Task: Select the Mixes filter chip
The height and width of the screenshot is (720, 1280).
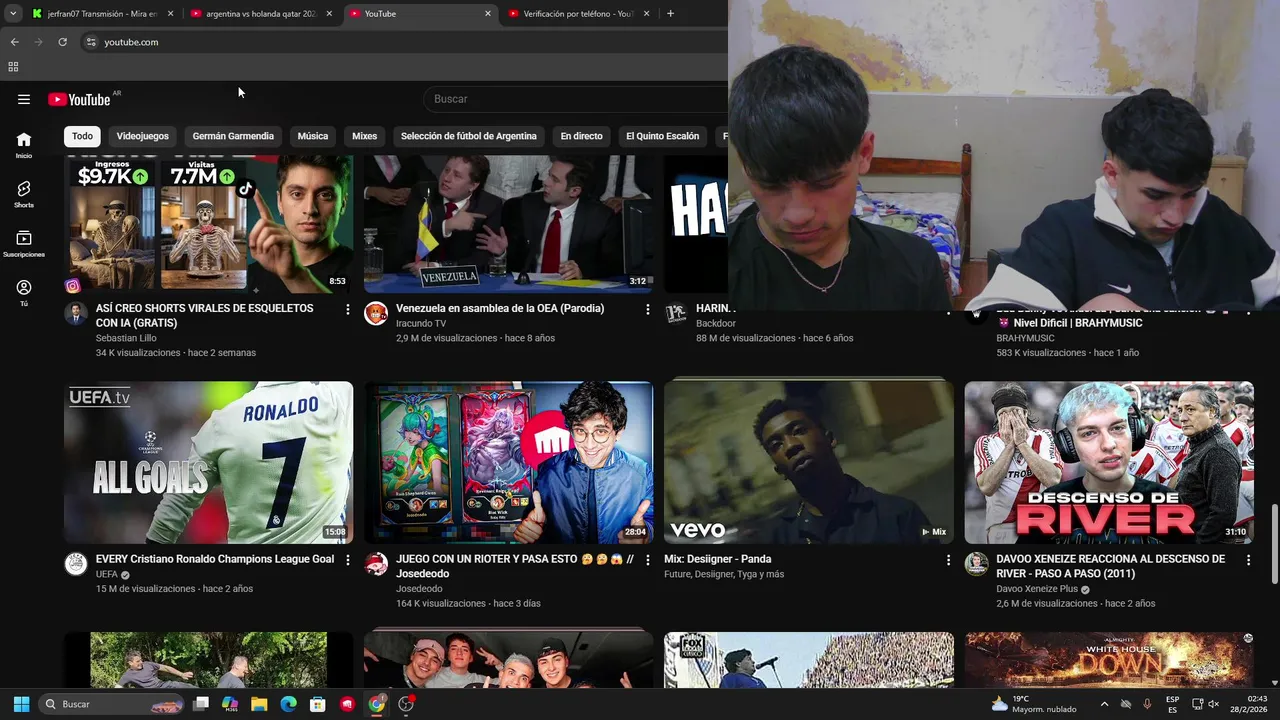Action: pos(365,136)
